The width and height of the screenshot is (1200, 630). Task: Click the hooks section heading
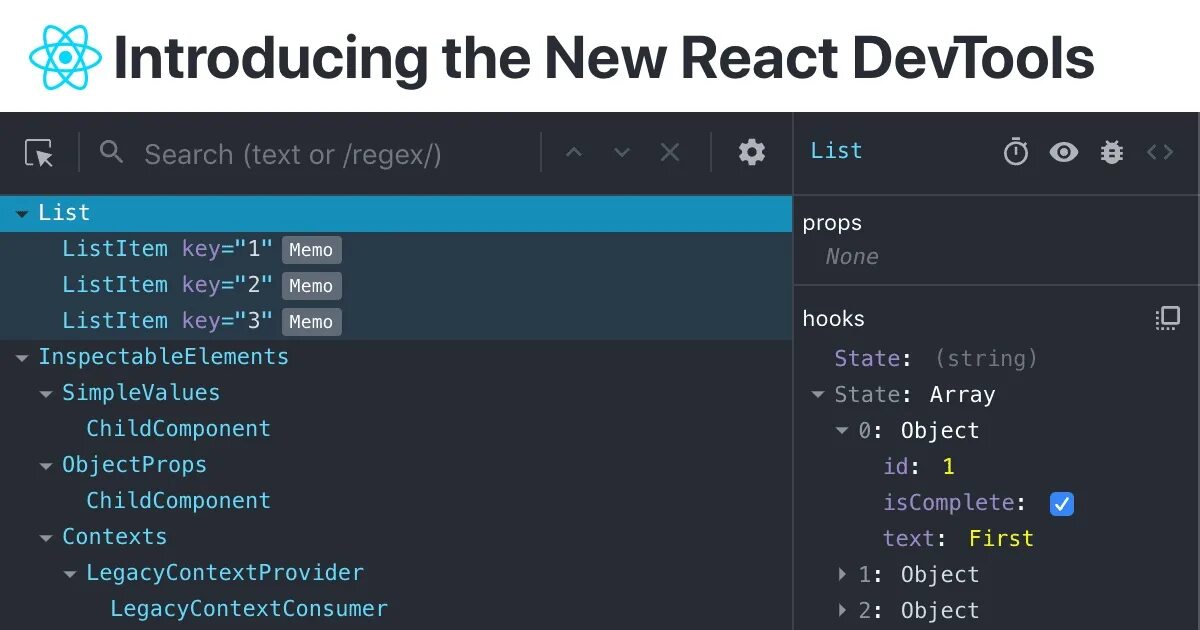point(833,319)
